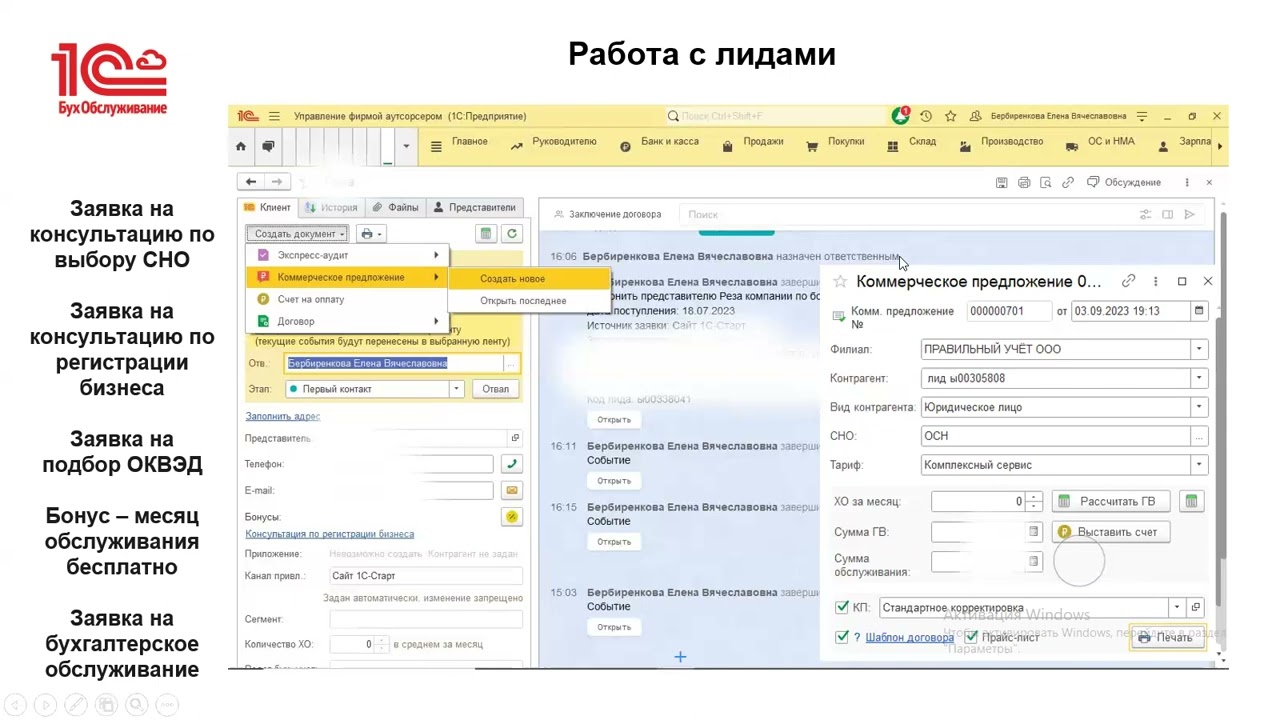Open notifications bell with red badge

point(901,116)
